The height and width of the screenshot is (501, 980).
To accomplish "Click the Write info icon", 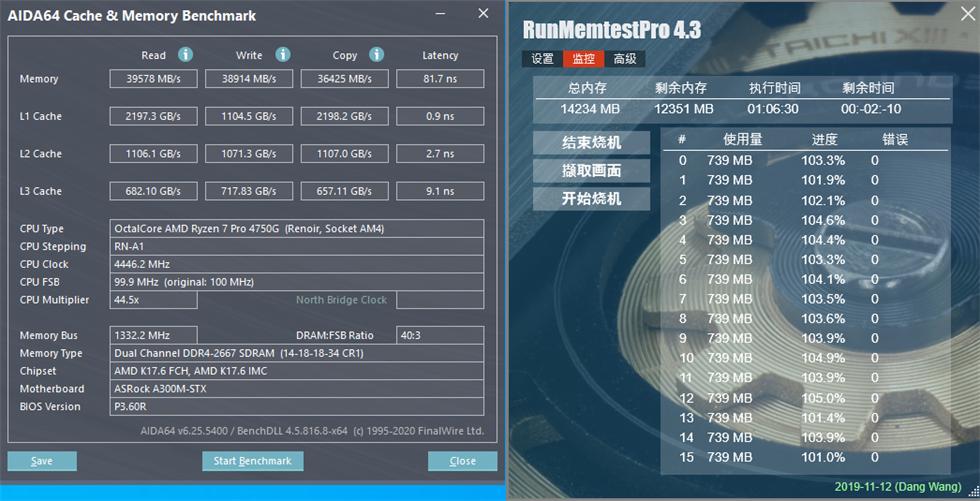I will pos(283,55).
